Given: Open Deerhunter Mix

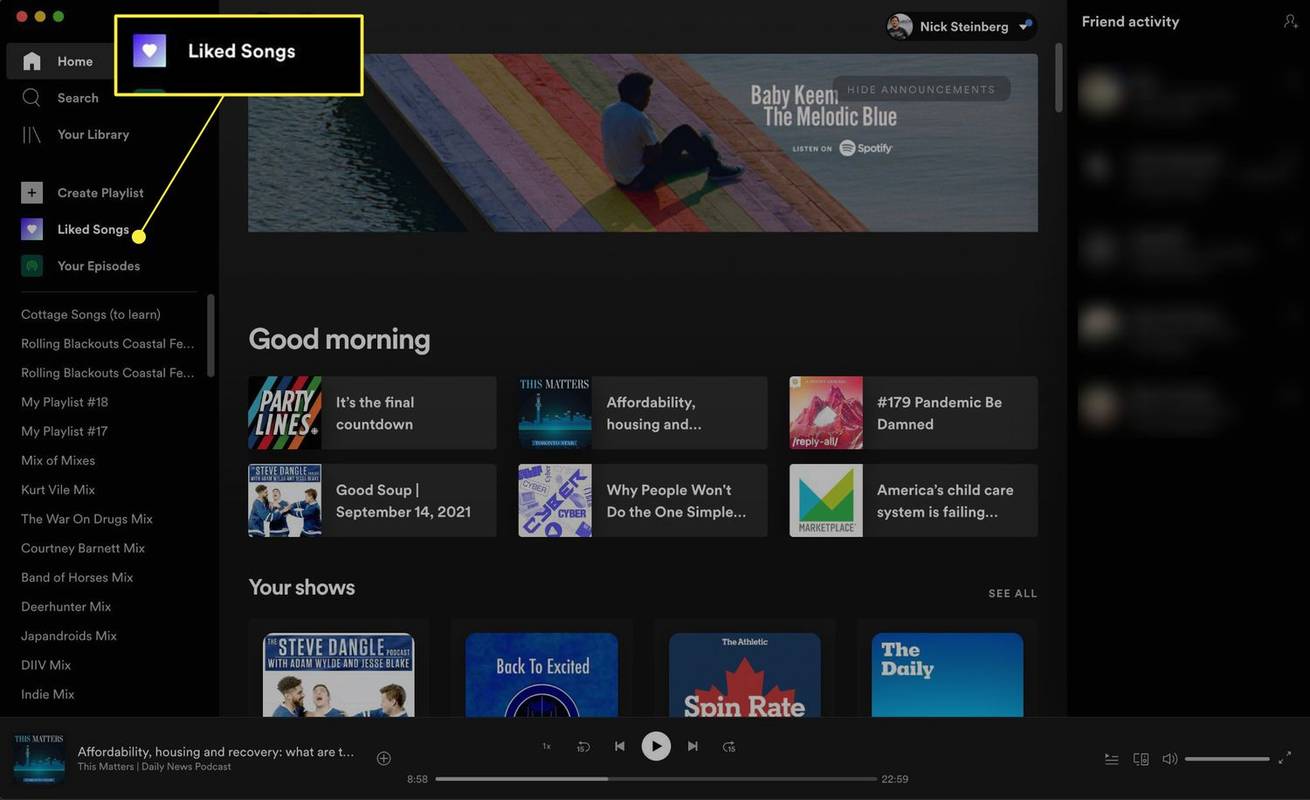Looking at the screenshot, I should click(66, 606).
